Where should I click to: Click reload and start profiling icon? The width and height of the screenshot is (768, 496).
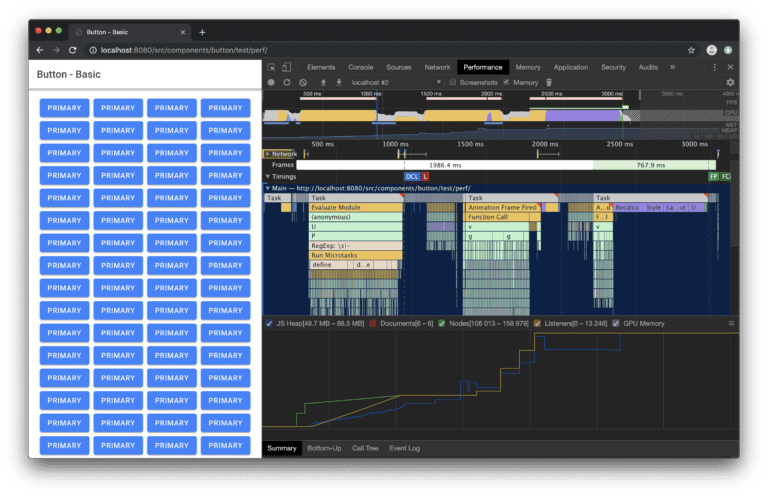point(287,83)
